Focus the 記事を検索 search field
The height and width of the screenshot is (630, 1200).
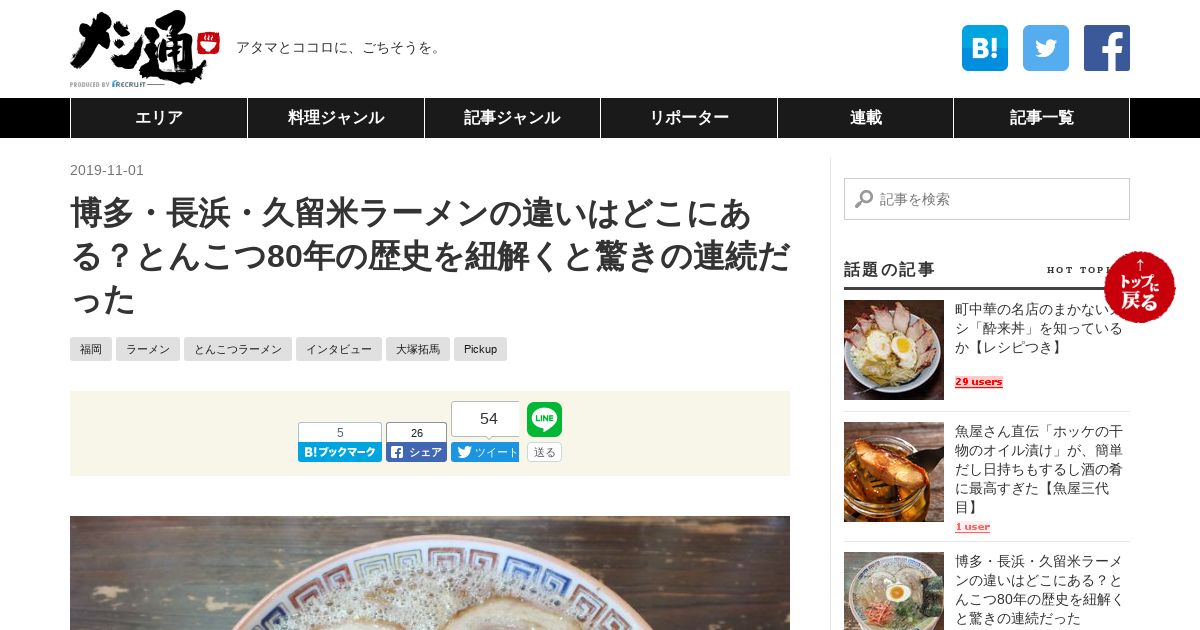[x=987, y=199]
